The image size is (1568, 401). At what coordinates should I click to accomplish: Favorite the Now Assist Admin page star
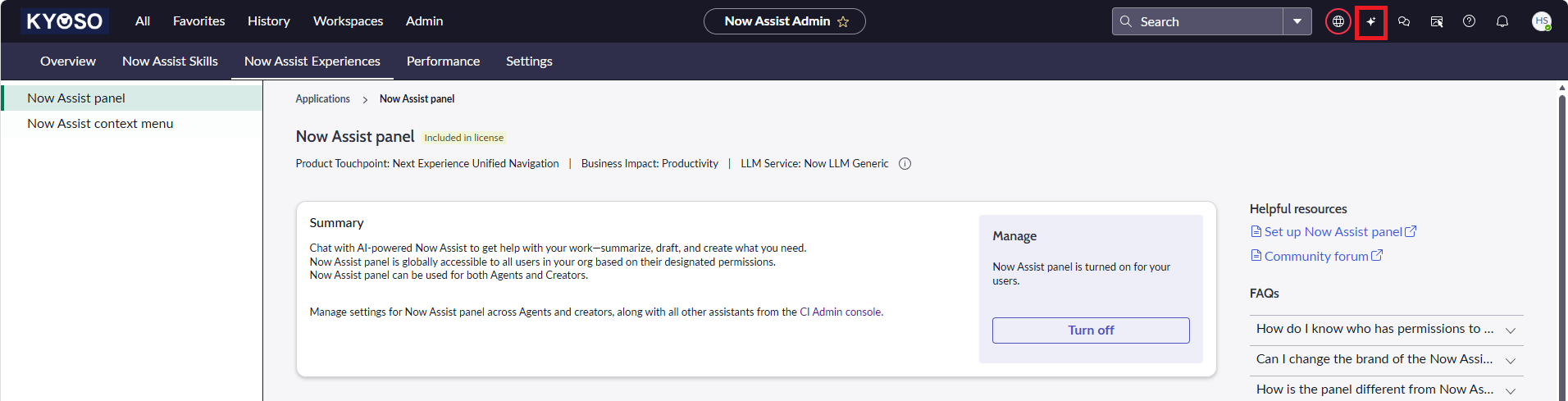click(x=843, y=22)
